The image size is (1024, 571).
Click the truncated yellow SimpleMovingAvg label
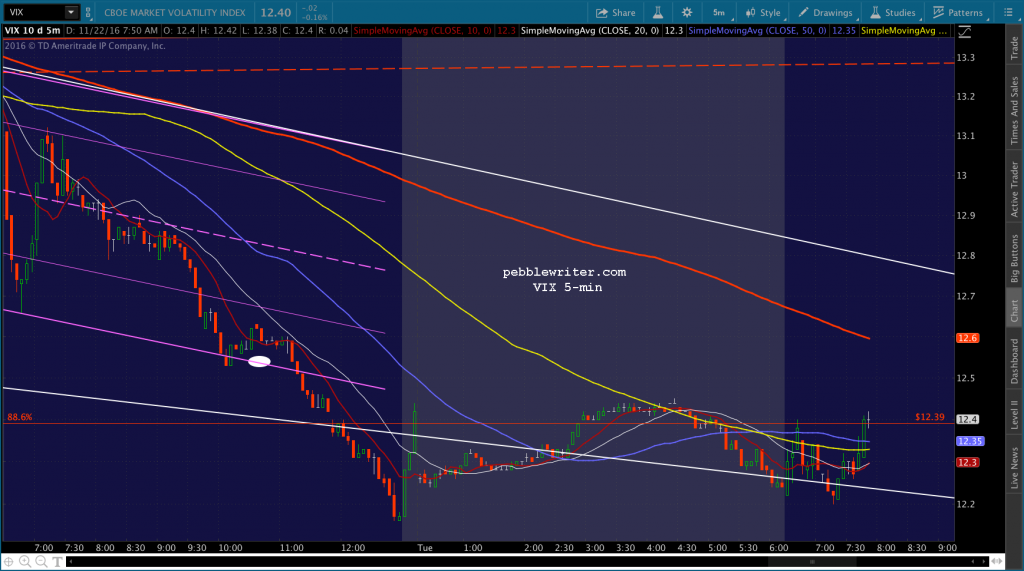pyautogui.click(x=904, y=31)
